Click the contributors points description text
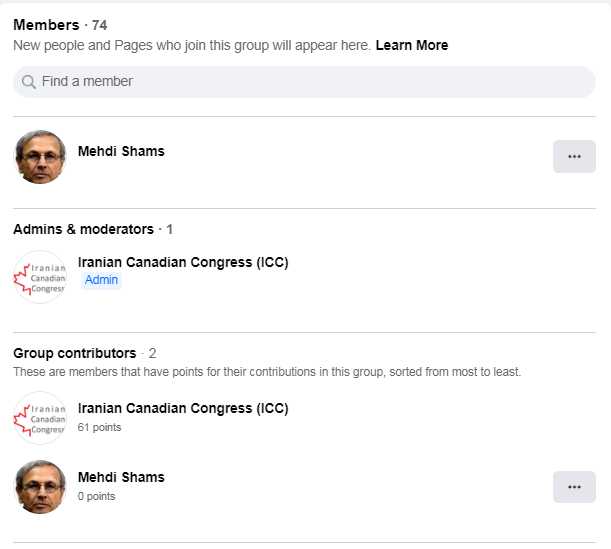Screen dimensions: 611x549 pos(267,372)
